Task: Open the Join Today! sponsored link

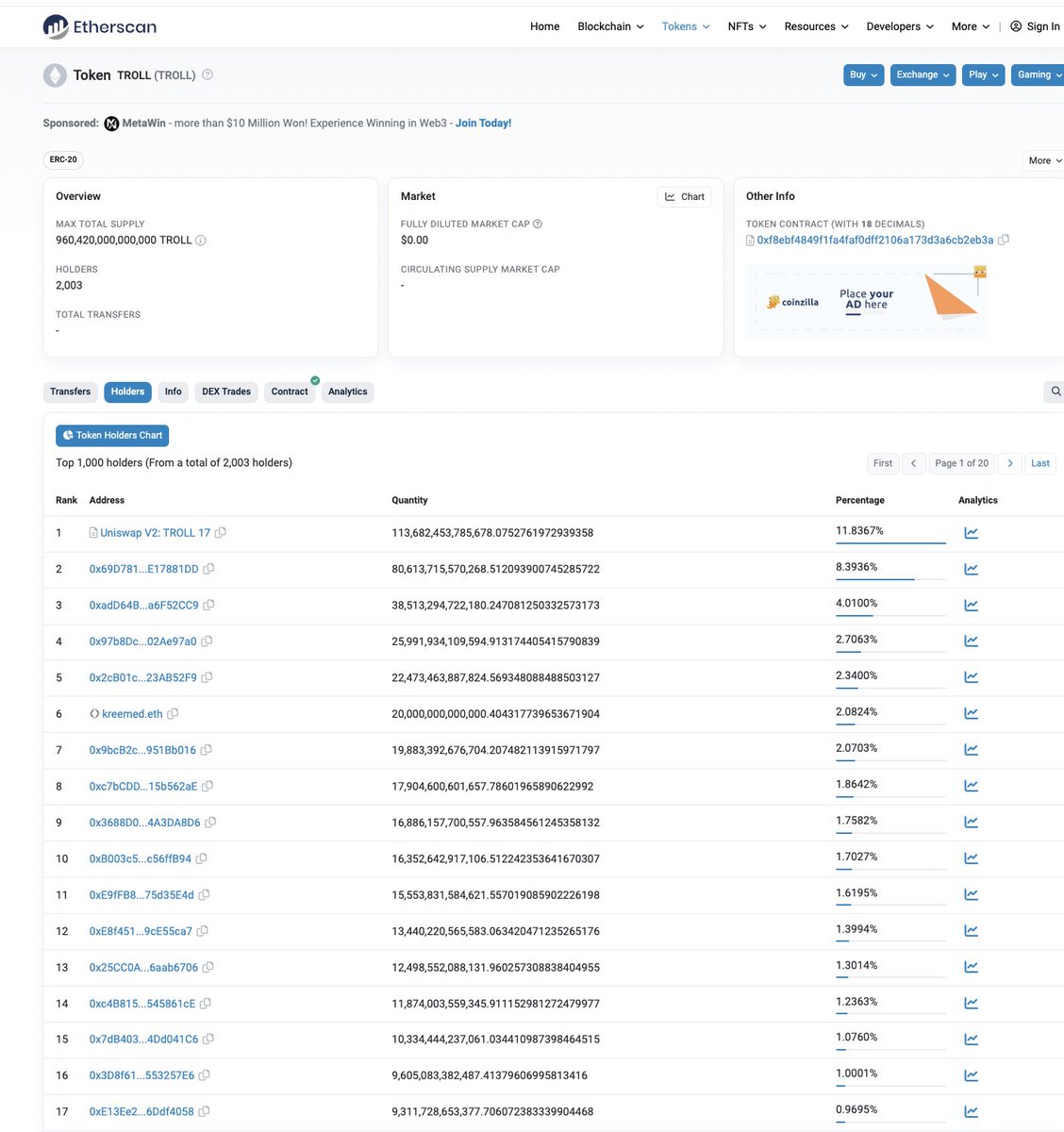Action: point(483,123)
